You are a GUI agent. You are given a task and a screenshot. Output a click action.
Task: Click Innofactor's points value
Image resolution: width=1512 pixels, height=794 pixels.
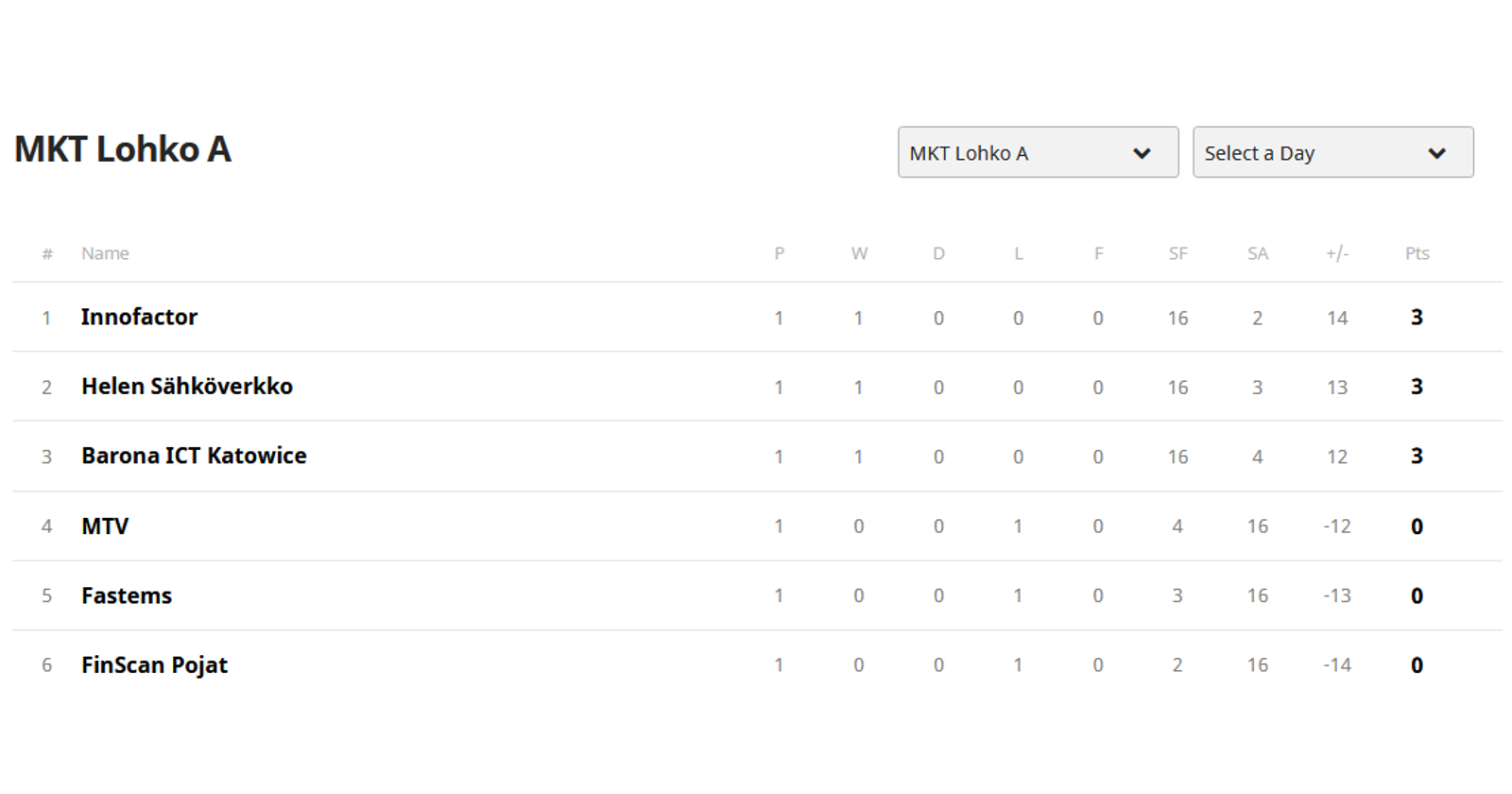1417,318
